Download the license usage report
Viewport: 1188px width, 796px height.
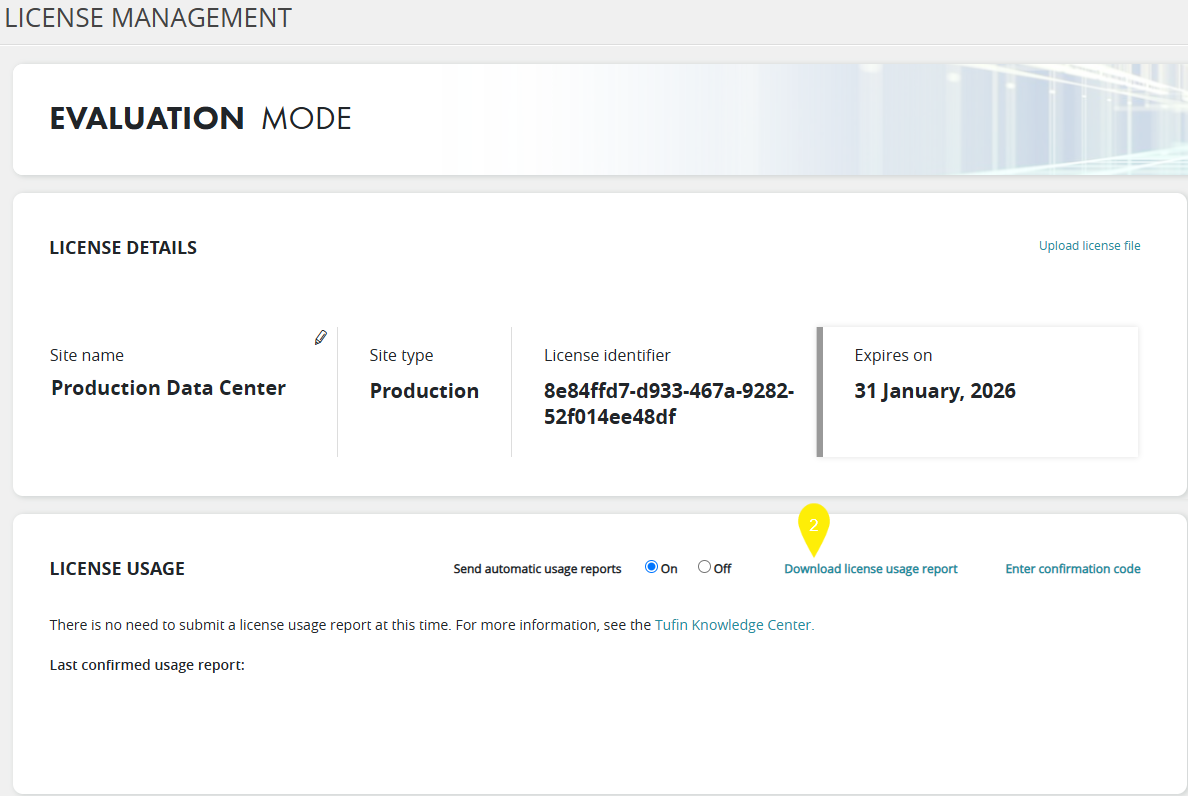(870, 569)
